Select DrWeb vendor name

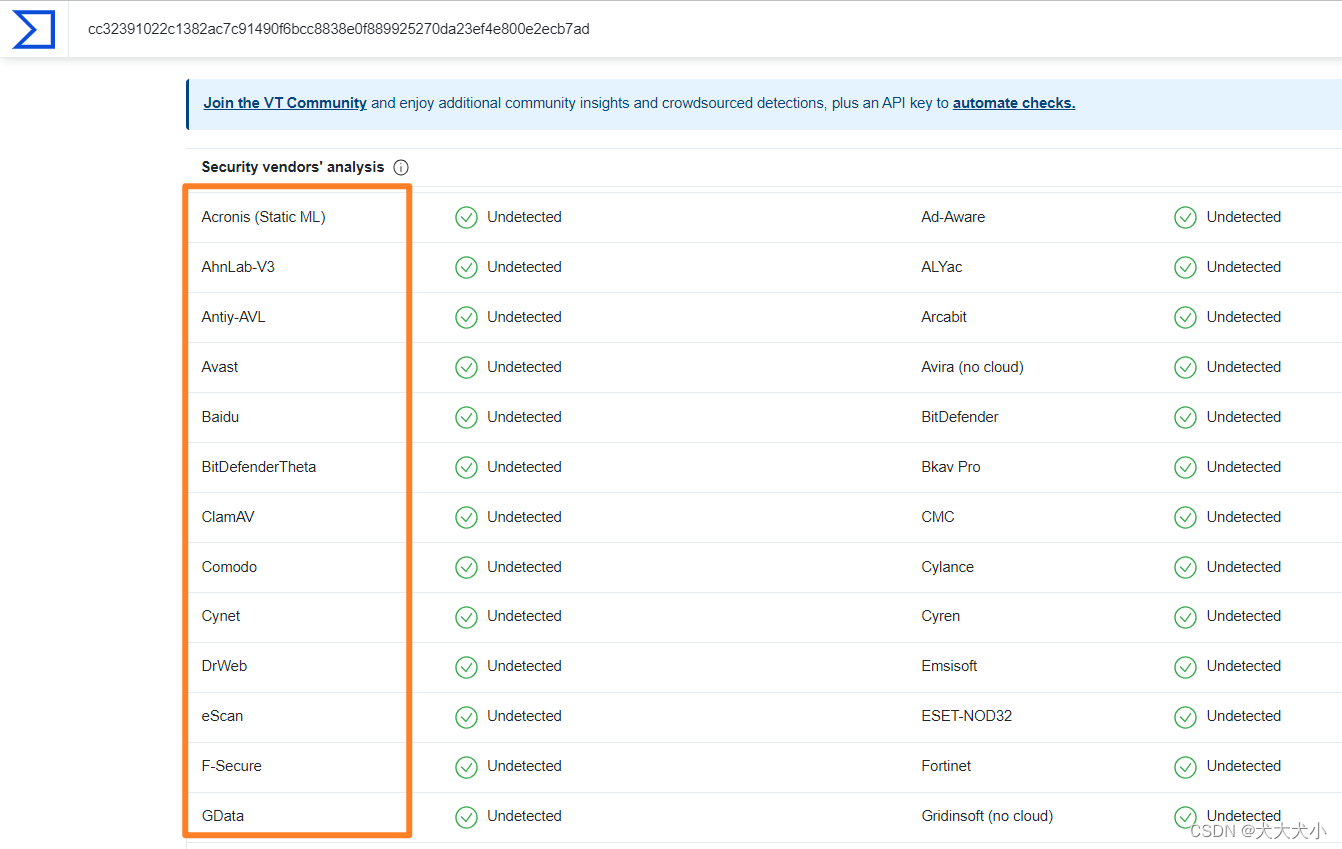tap(224, 666)
